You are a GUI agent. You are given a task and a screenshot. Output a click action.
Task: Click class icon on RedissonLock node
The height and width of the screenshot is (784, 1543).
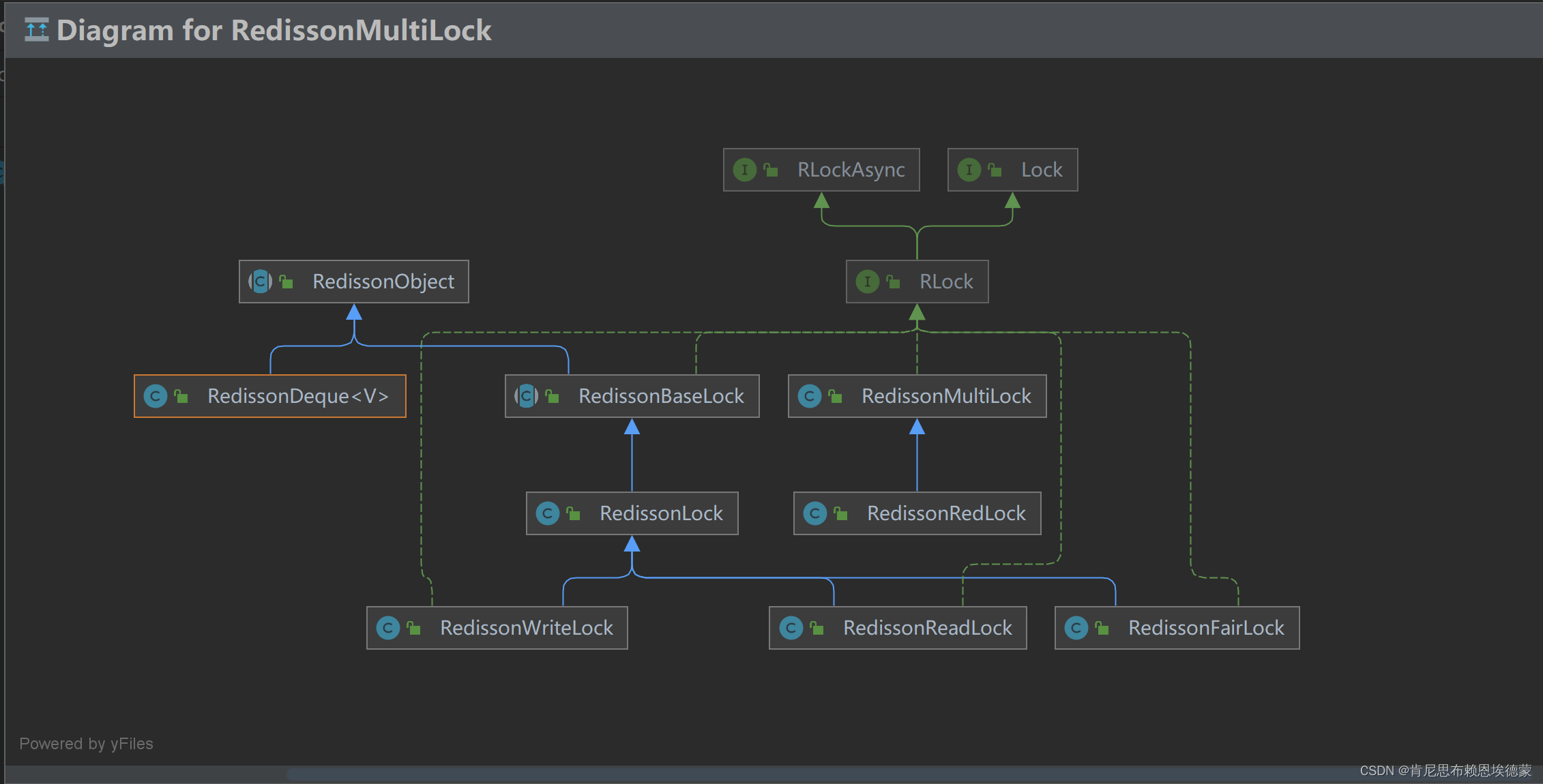[x=548, y=513]
